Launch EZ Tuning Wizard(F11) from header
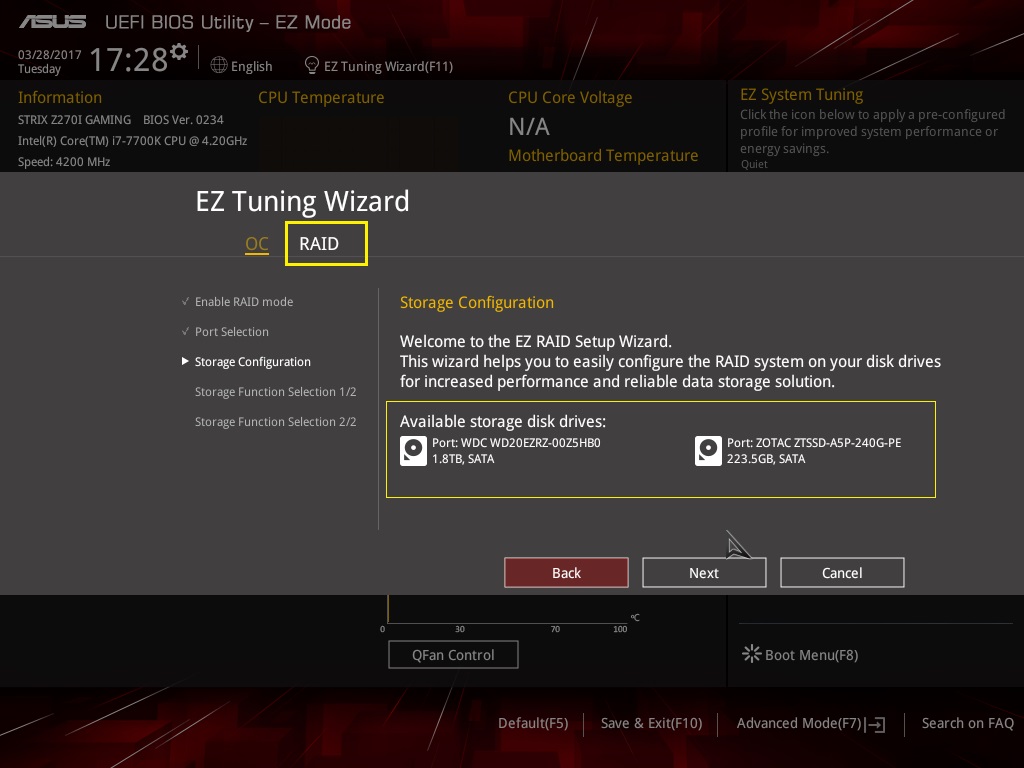Viewport: 1024px width, 768px height. pyautogui.click(x=388, y=66)
